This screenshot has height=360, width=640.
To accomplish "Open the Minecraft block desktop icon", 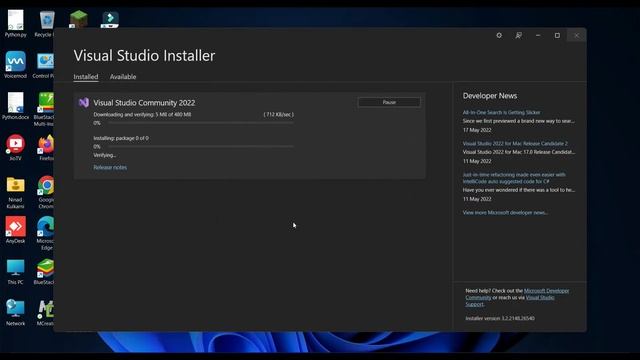I will 78,19.
